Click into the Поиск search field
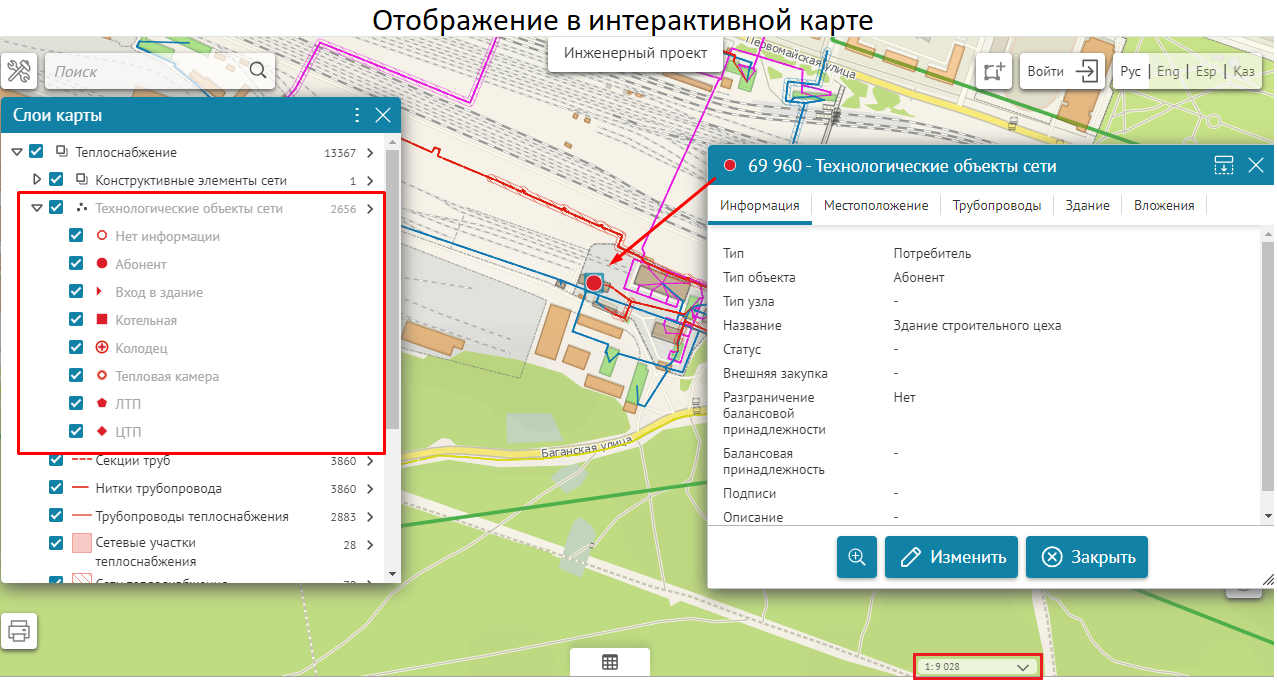1277x680 pixels. click(145, 71)
